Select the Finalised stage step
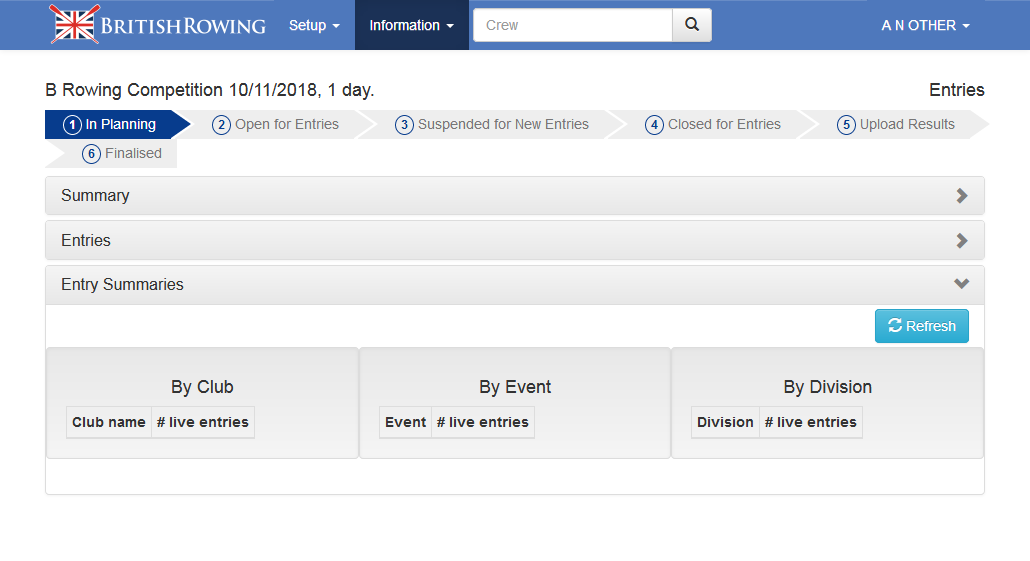Screen dimensions: 1030x561 click(x=122, y=154)
